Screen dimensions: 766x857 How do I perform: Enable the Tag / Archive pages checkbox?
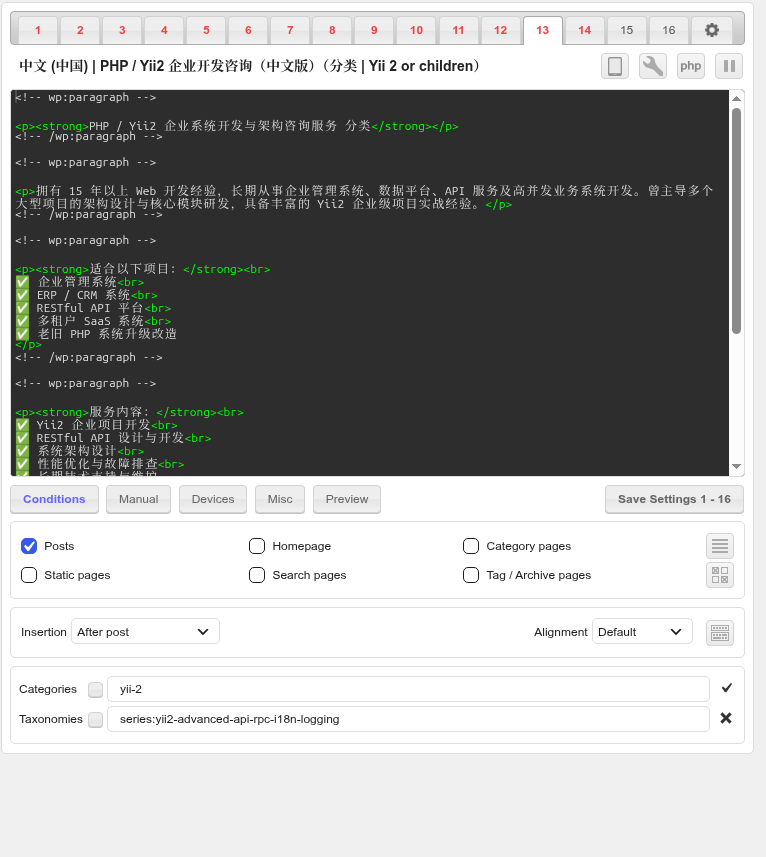click(x=471, y=575)
